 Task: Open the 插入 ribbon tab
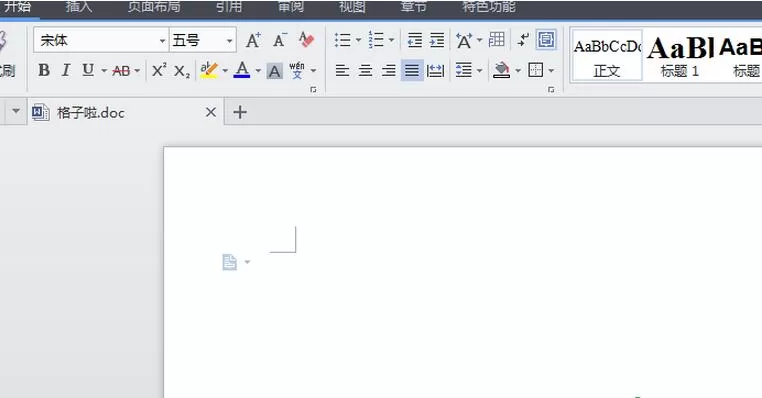coord(79,7)
